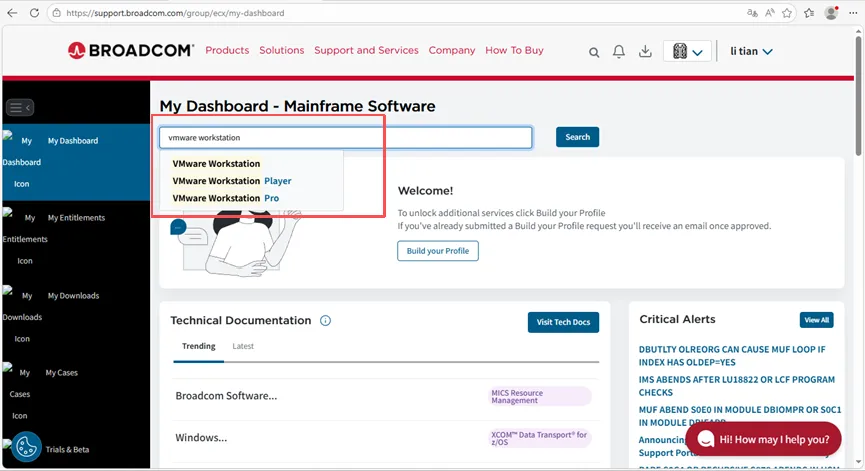Click Visit Tech Docs button
Screen dimensions: 865x471
coord(563,322)
